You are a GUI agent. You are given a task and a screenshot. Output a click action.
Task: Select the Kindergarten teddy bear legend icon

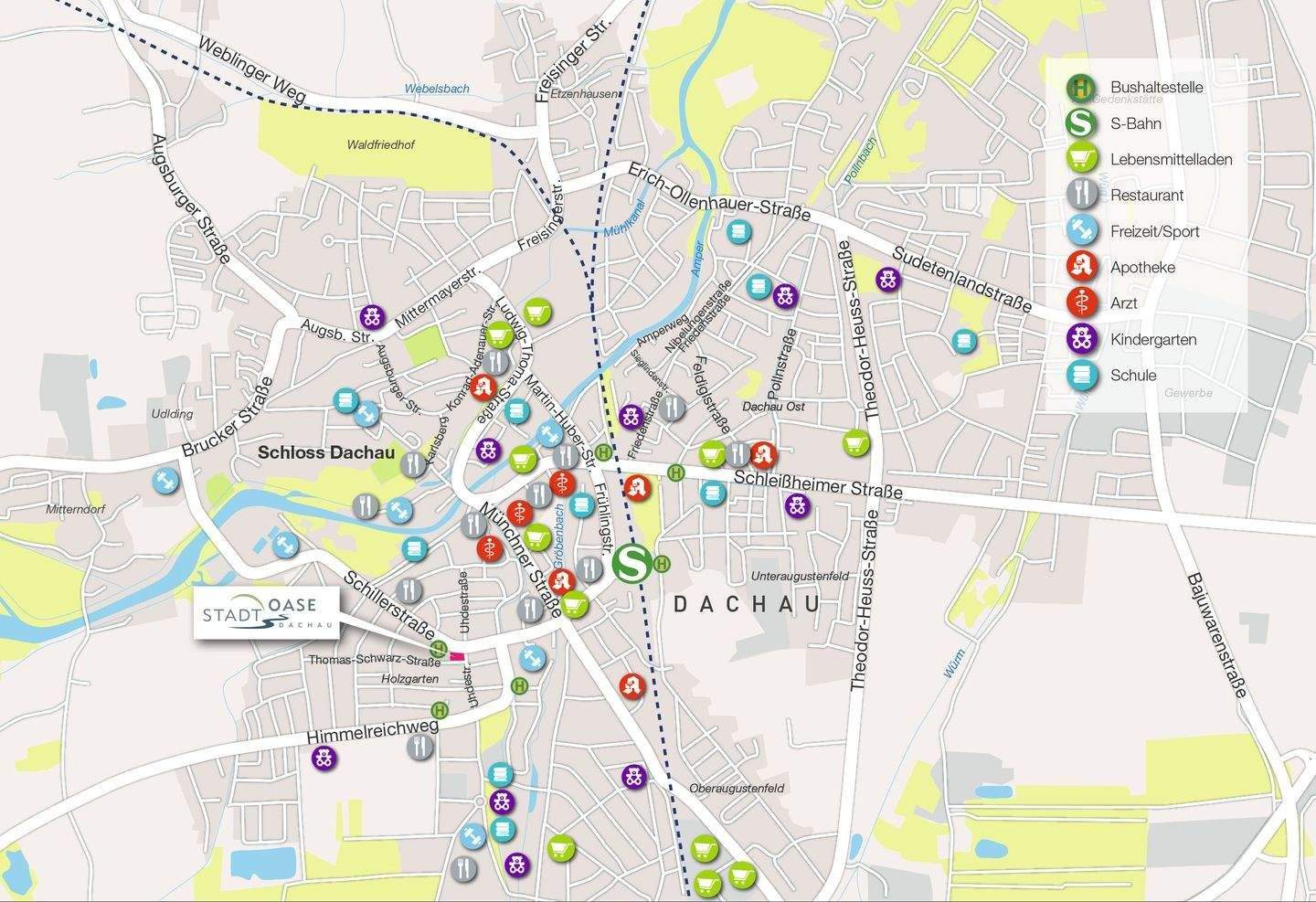click(1081, 339)
